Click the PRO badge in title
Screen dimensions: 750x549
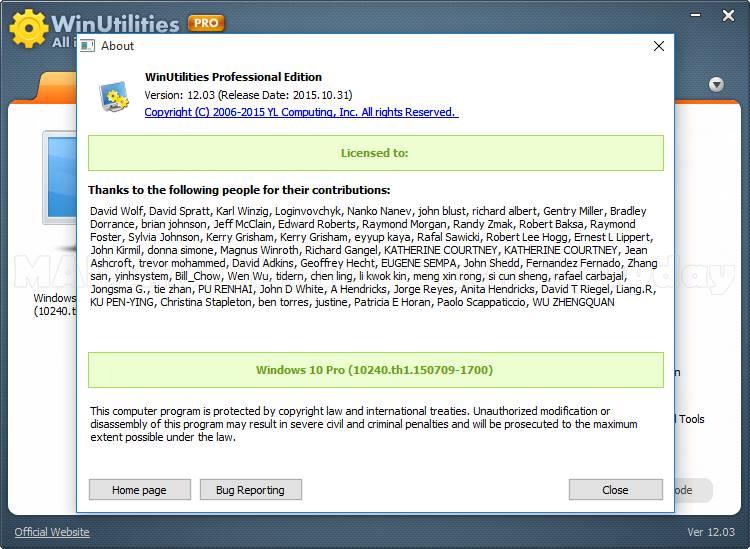[x=206, y=23]
